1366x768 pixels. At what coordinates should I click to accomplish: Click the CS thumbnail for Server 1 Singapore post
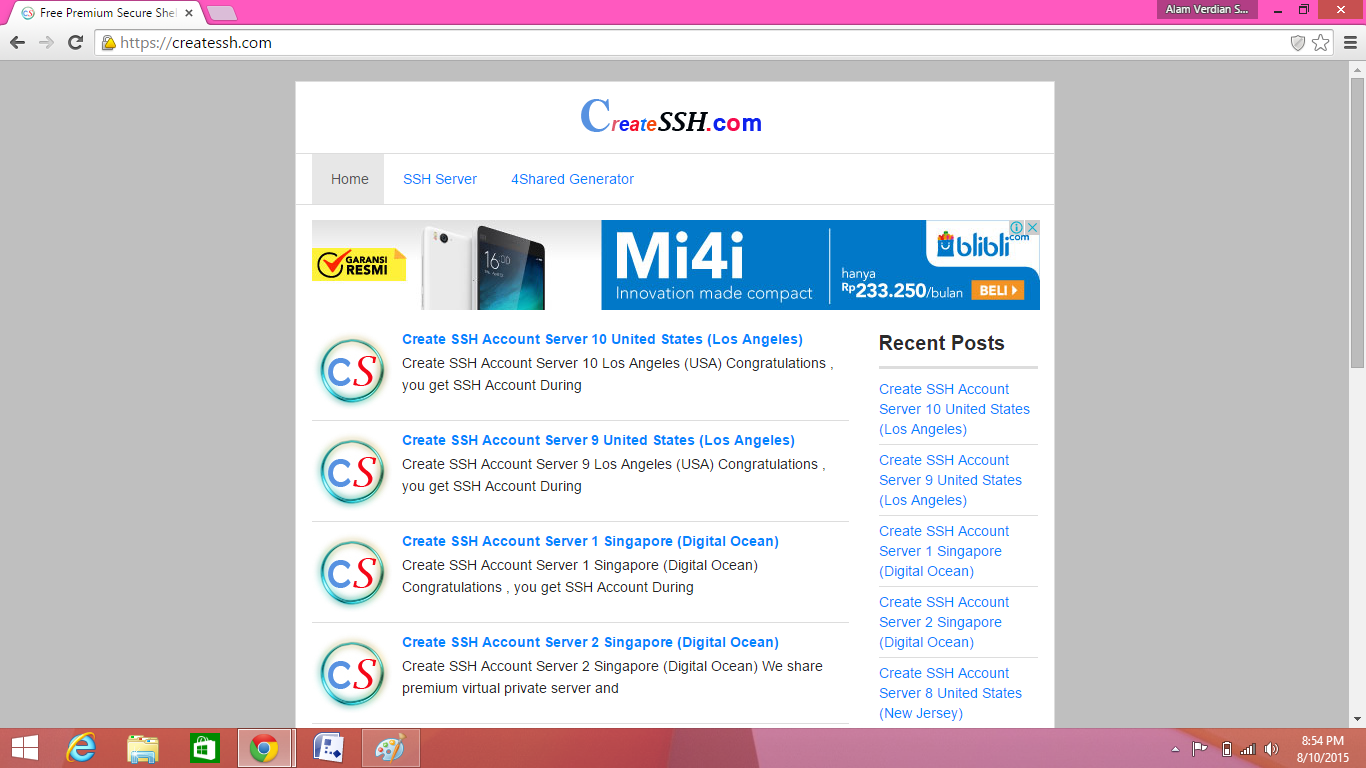pyautogui.click(x=352, y=572)
